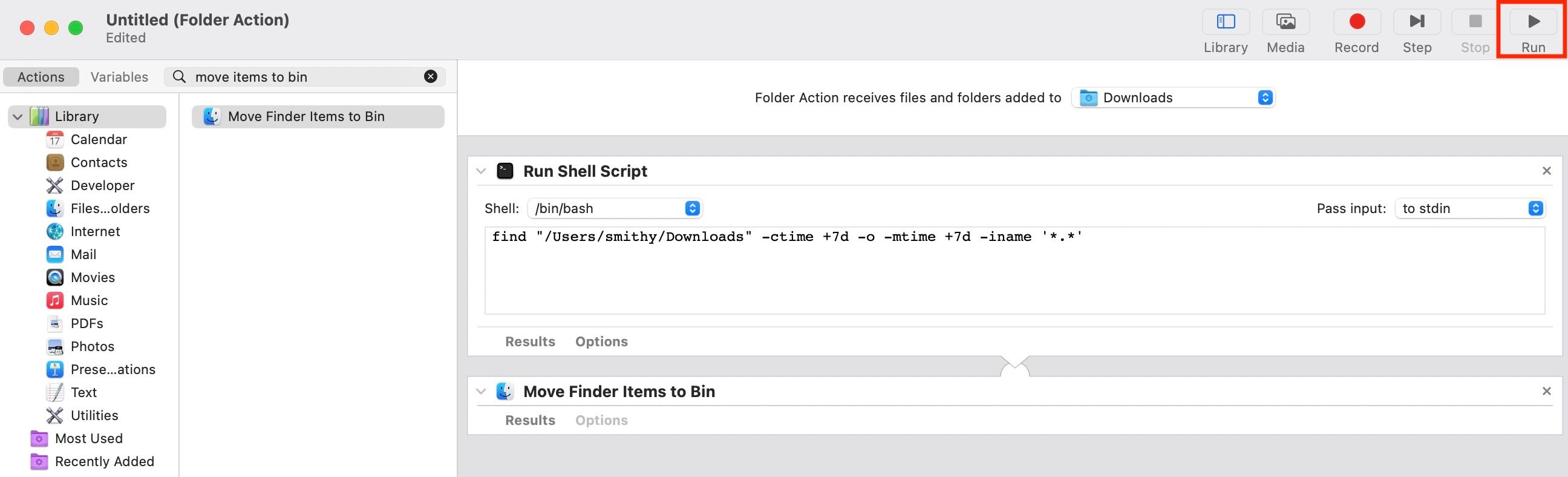Select the Calendar library category
Image resolution: width=1568 pixels, height=477 pixels.
tap(98, 139)
